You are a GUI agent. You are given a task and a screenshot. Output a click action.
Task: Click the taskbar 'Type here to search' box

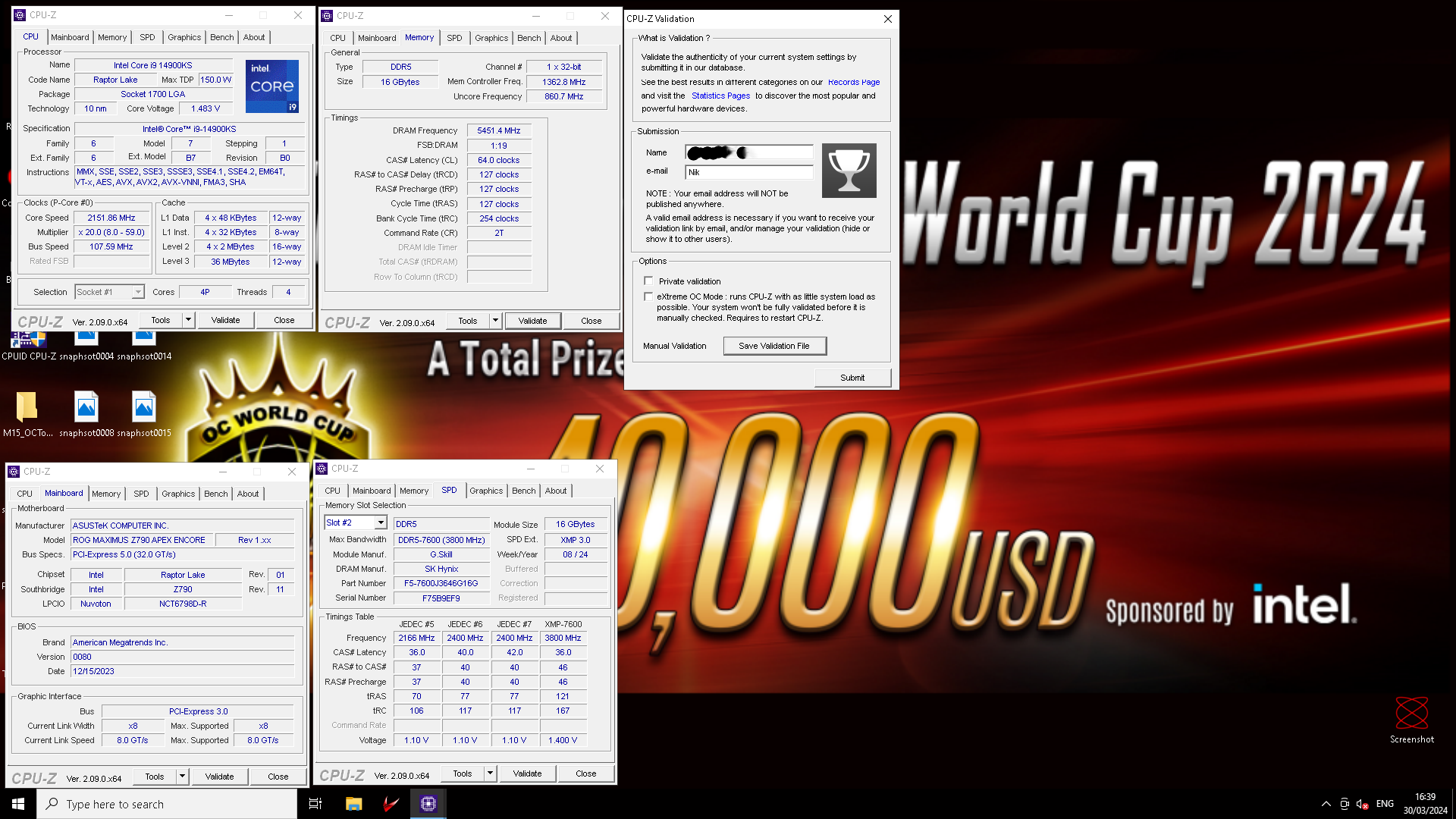(167, 804)
